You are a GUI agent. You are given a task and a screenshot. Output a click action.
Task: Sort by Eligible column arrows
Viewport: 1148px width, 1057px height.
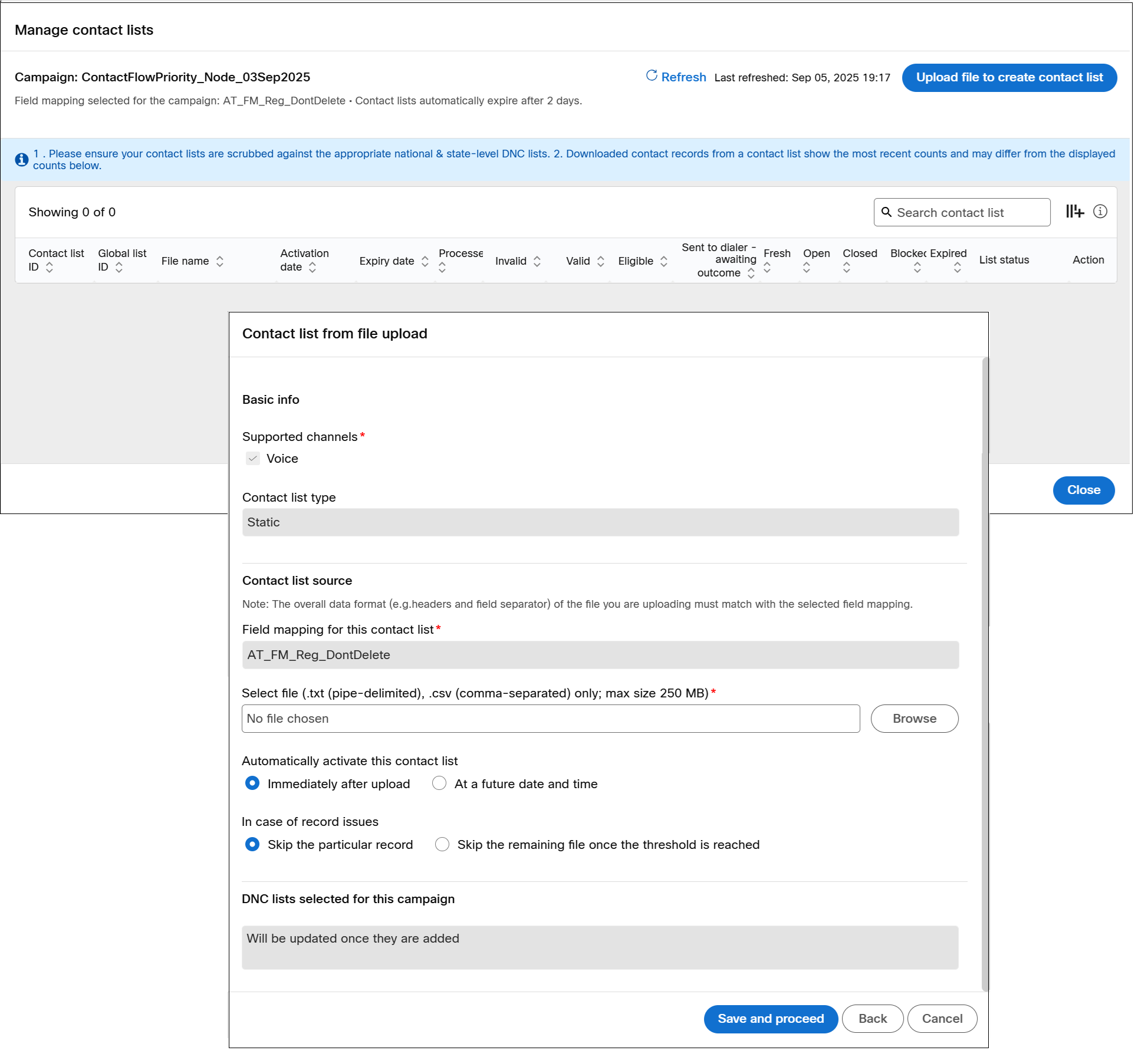tap(663, 261)
